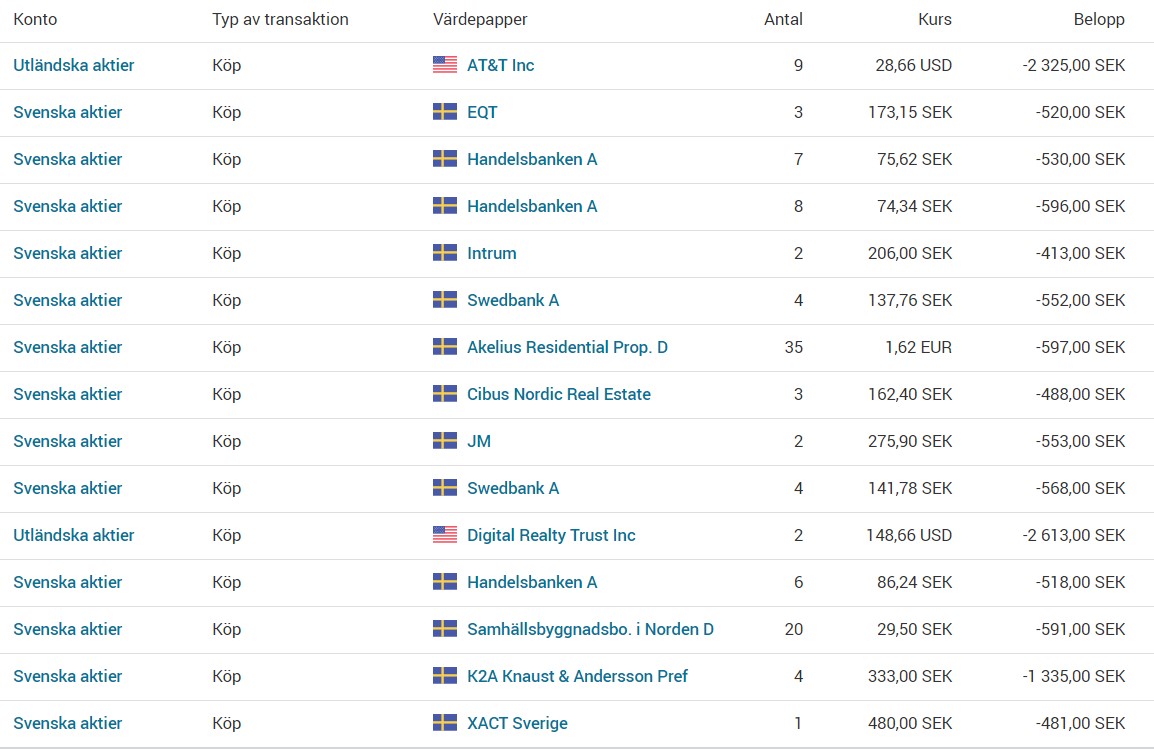The height and width of the screenshot is (749, 1154).
Task: Select the price 148,66 USD
Action: tap(909, 535)
